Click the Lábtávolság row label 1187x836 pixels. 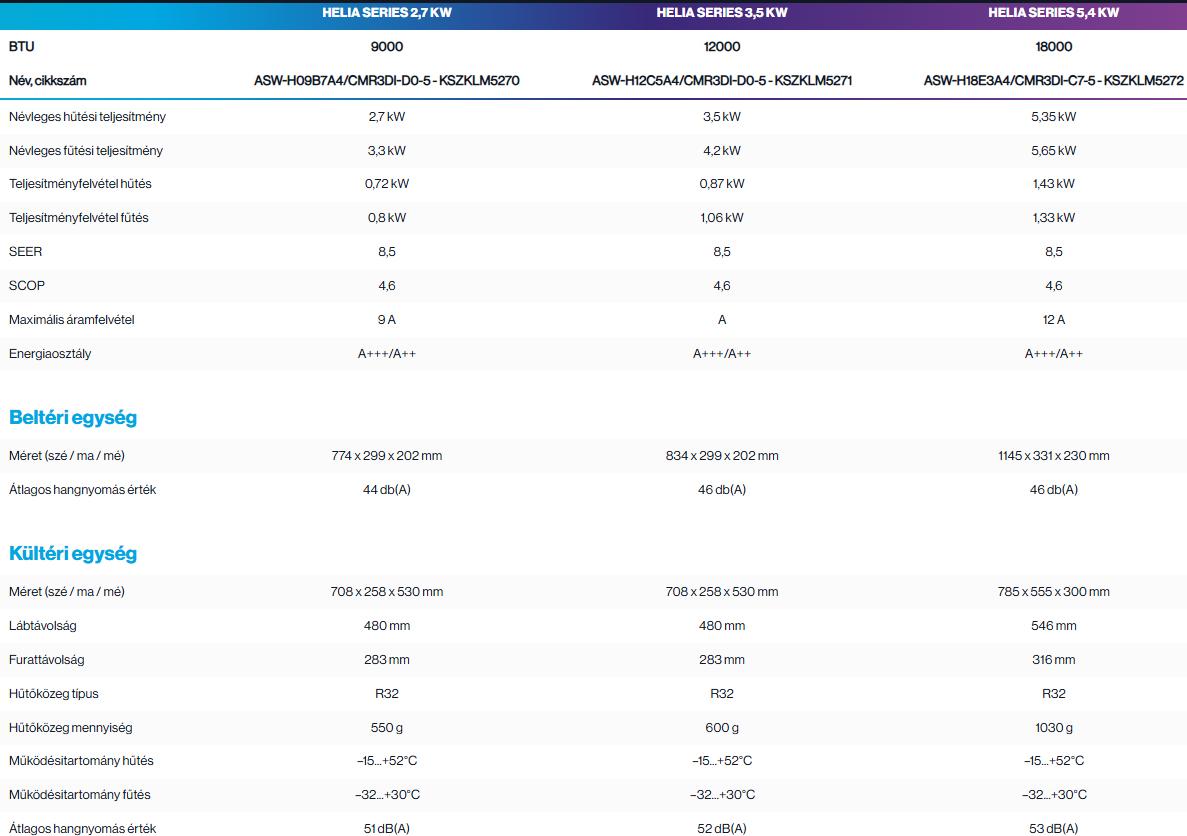[43, 626]
